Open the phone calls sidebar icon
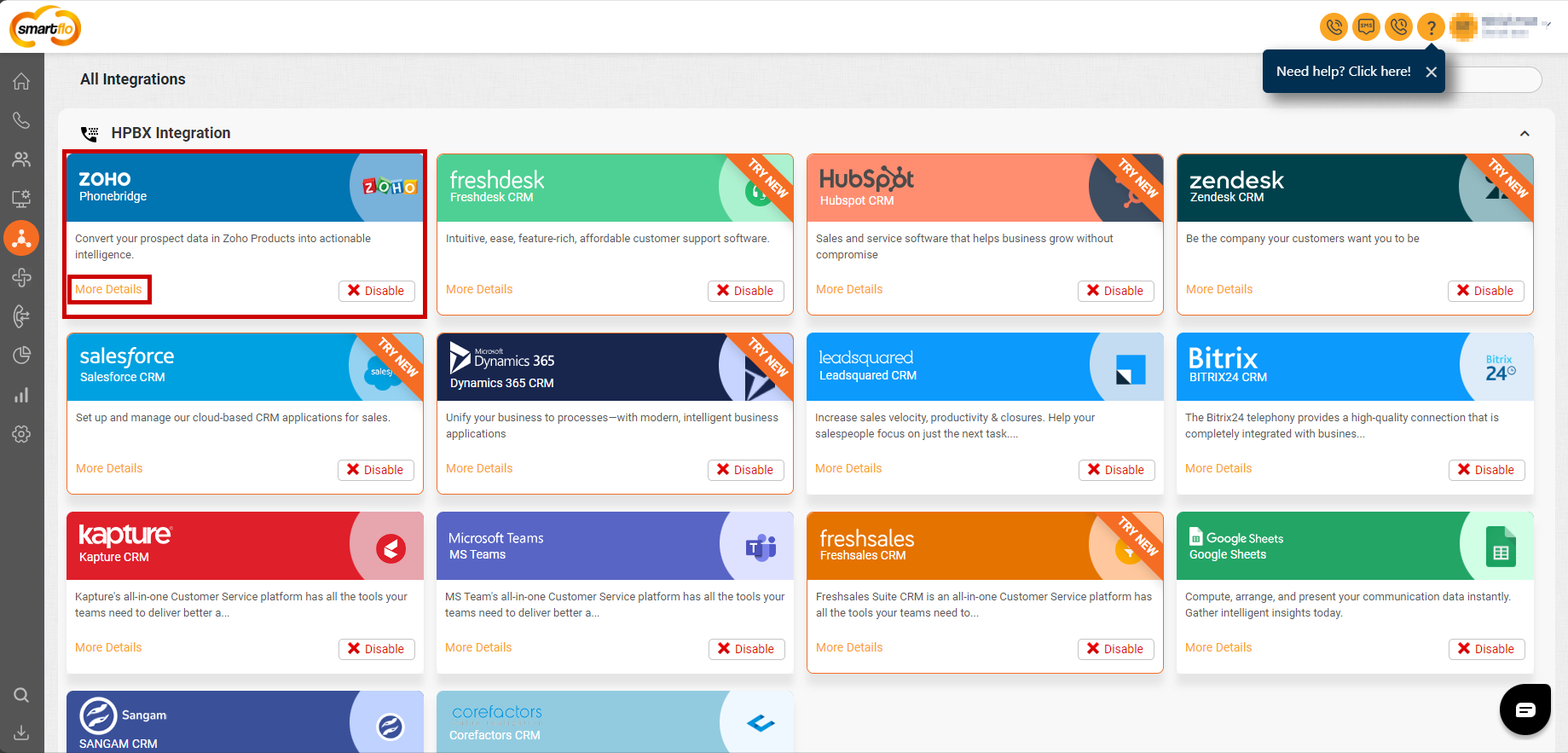This screenshot has height=753, width=1568. [21, 120]
